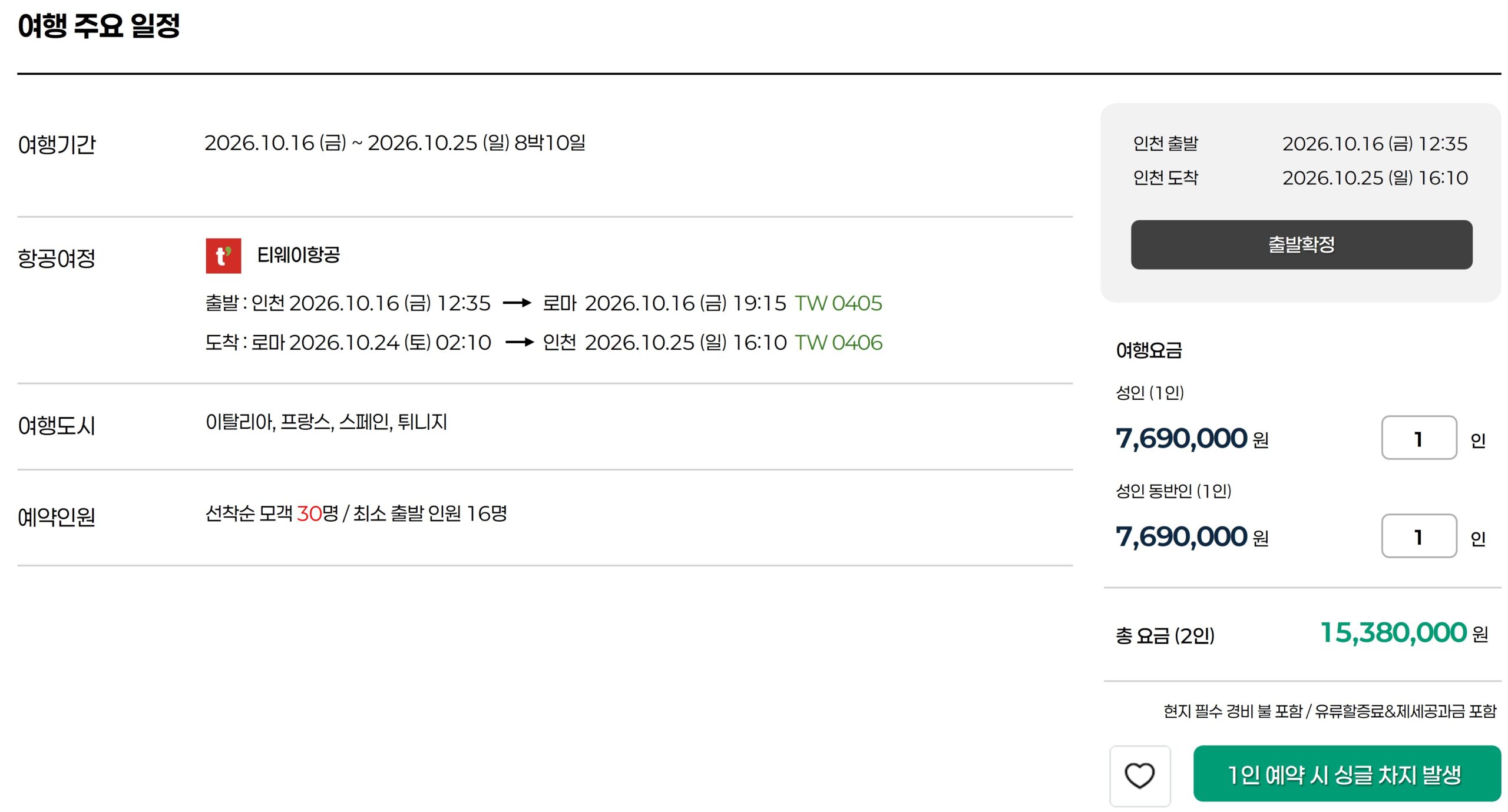
Task: Click the return flight arrow icon
Action: coord(520,342)
